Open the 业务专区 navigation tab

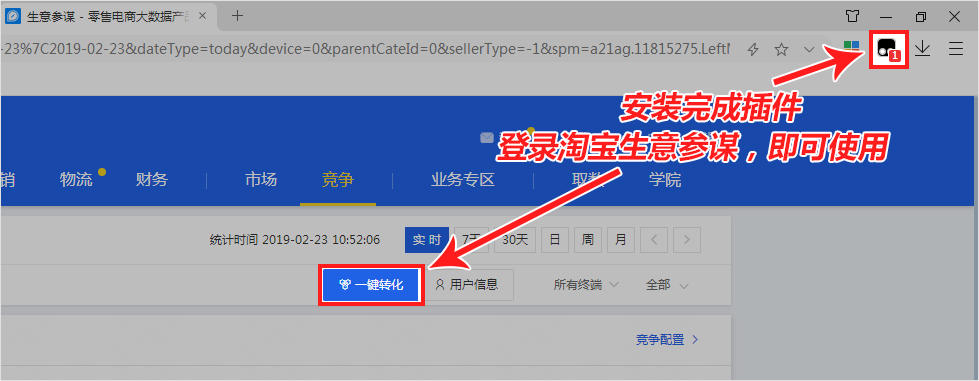(463, 181)
